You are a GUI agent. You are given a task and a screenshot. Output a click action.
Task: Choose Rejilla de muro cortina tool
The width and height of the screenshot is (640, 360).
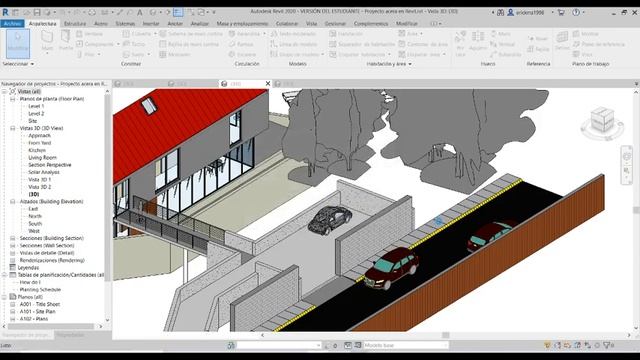(189, 44)
